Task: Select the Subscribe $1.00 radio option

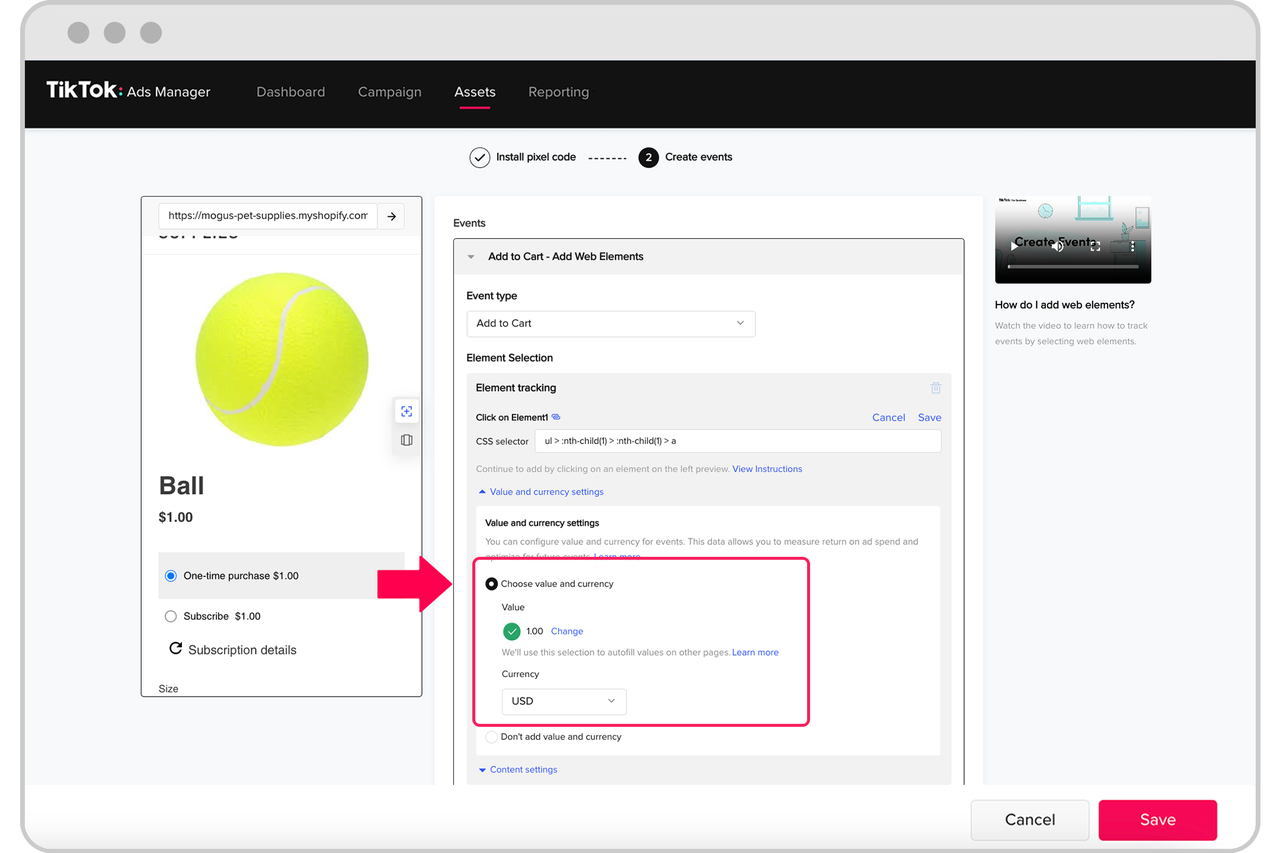Action: coord(171,617)
